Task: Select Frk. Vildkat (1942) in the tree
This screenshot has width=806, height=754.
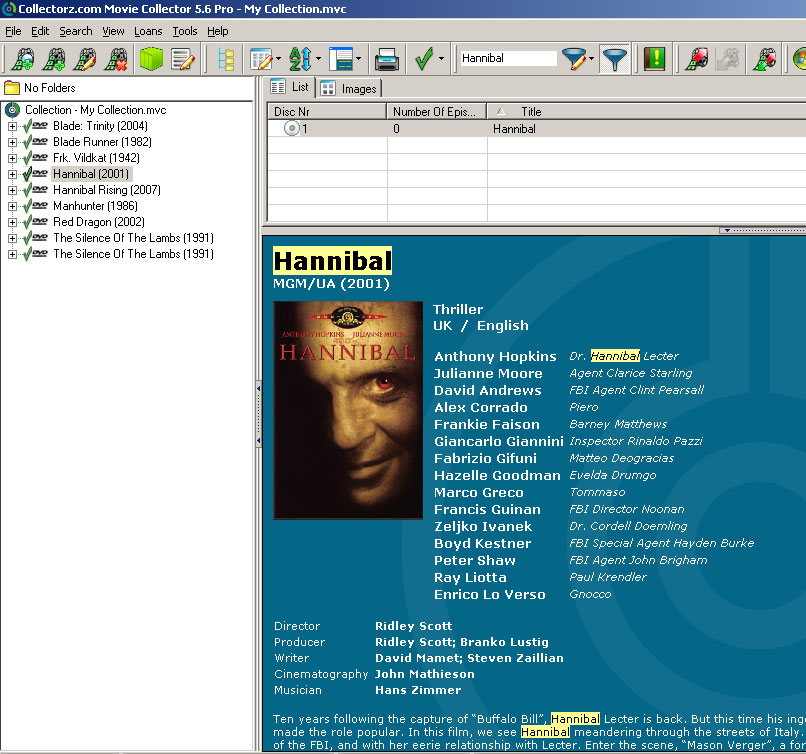Action: [x=97, y=158]
